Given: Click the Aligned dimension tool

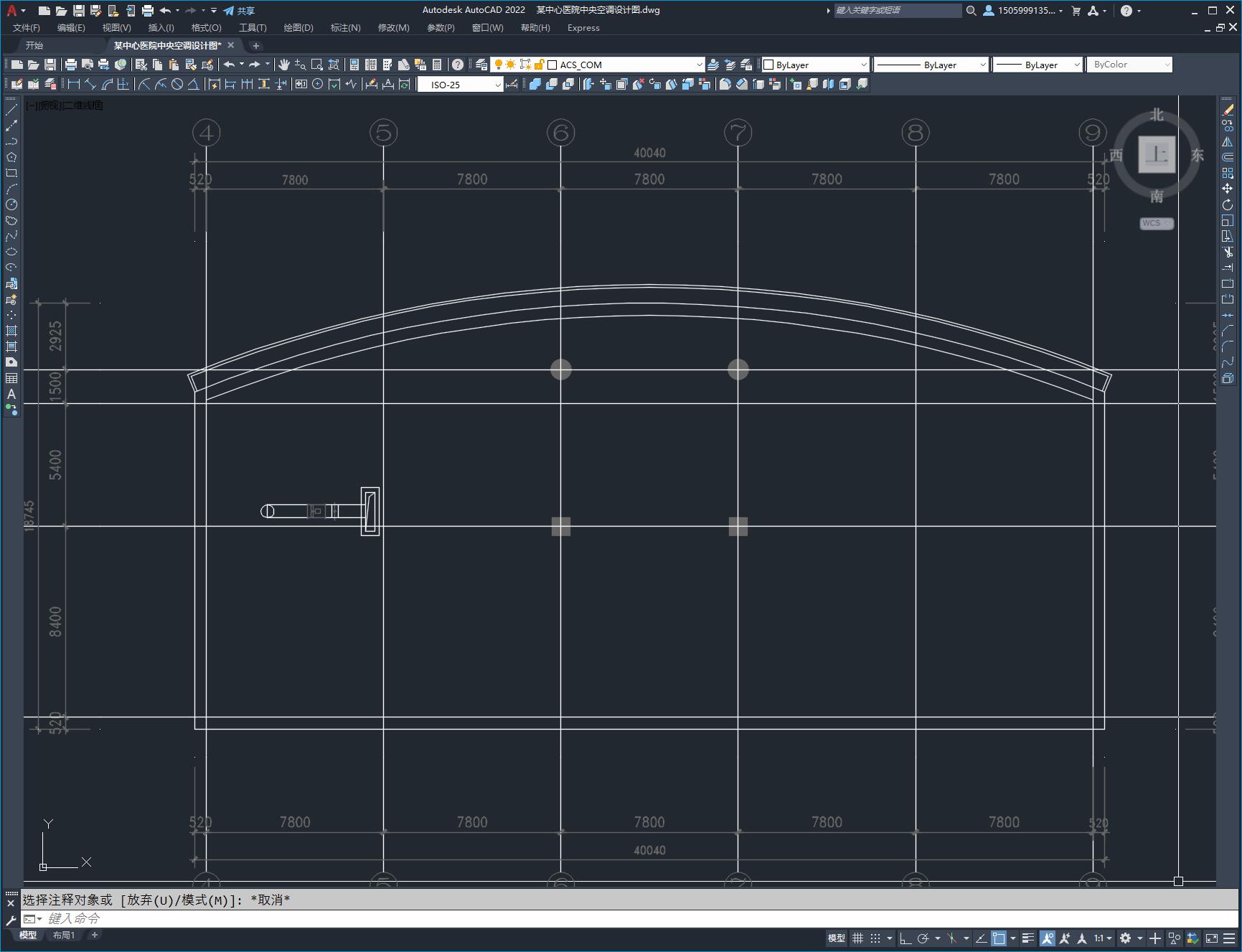Looking at the screenshot, I should [x=90, y=85].
